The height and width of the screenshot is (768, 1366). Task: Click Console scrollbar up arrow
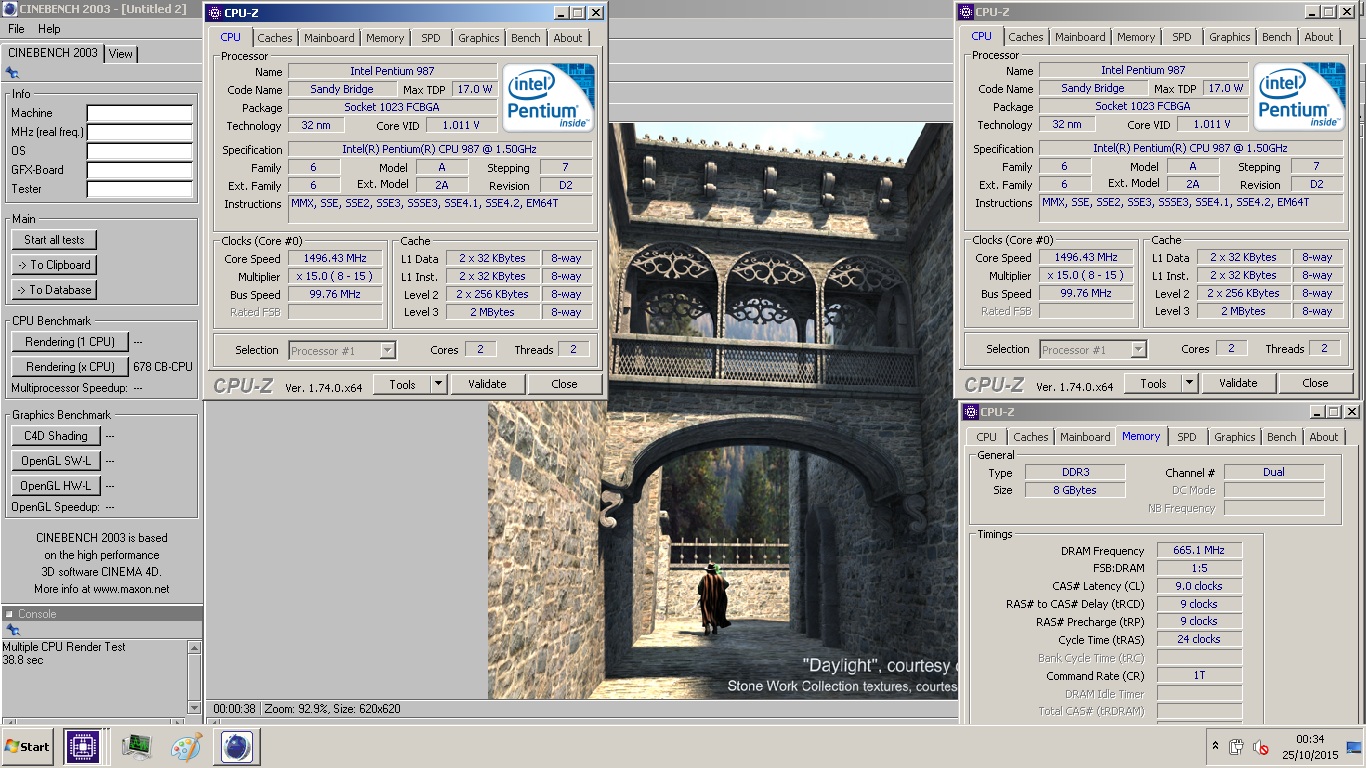194,648
